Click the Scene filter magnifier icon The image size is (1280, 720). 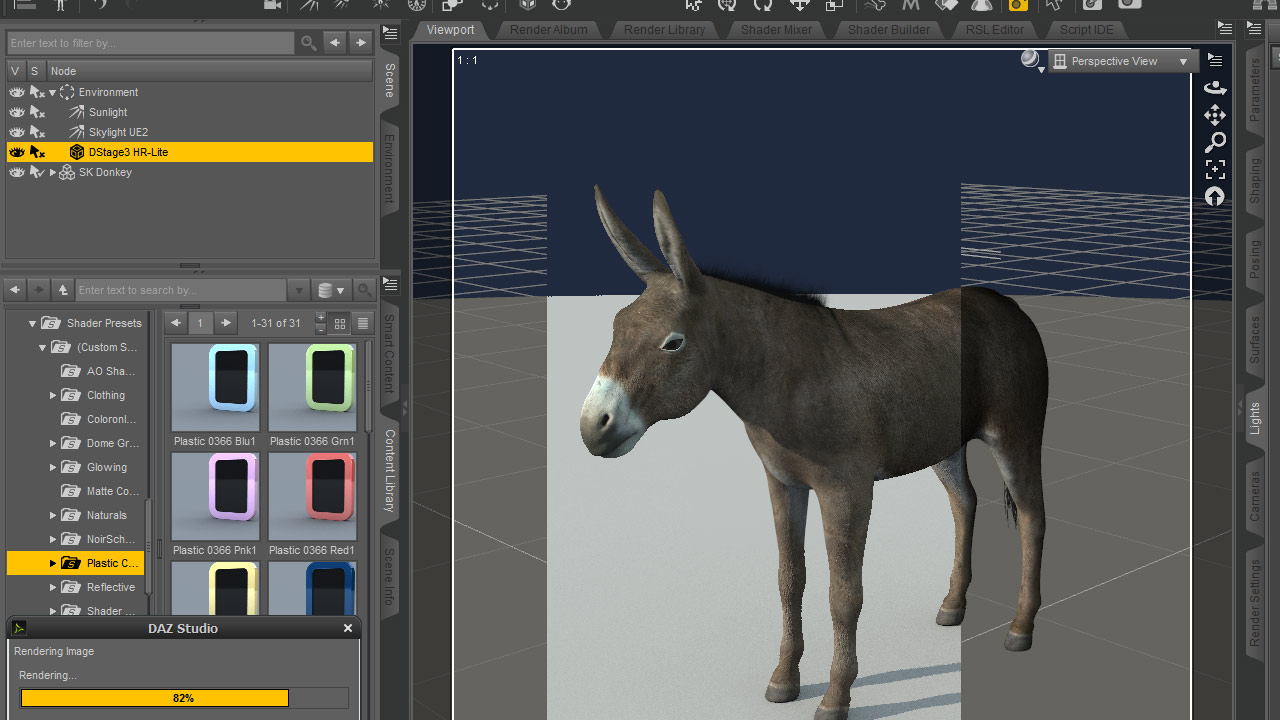click(309, 43)
